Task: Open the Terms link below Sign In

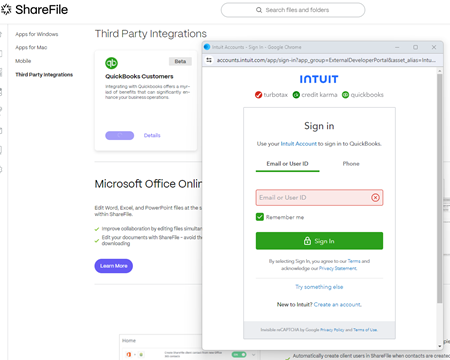Action: click(x=354, y=261)
